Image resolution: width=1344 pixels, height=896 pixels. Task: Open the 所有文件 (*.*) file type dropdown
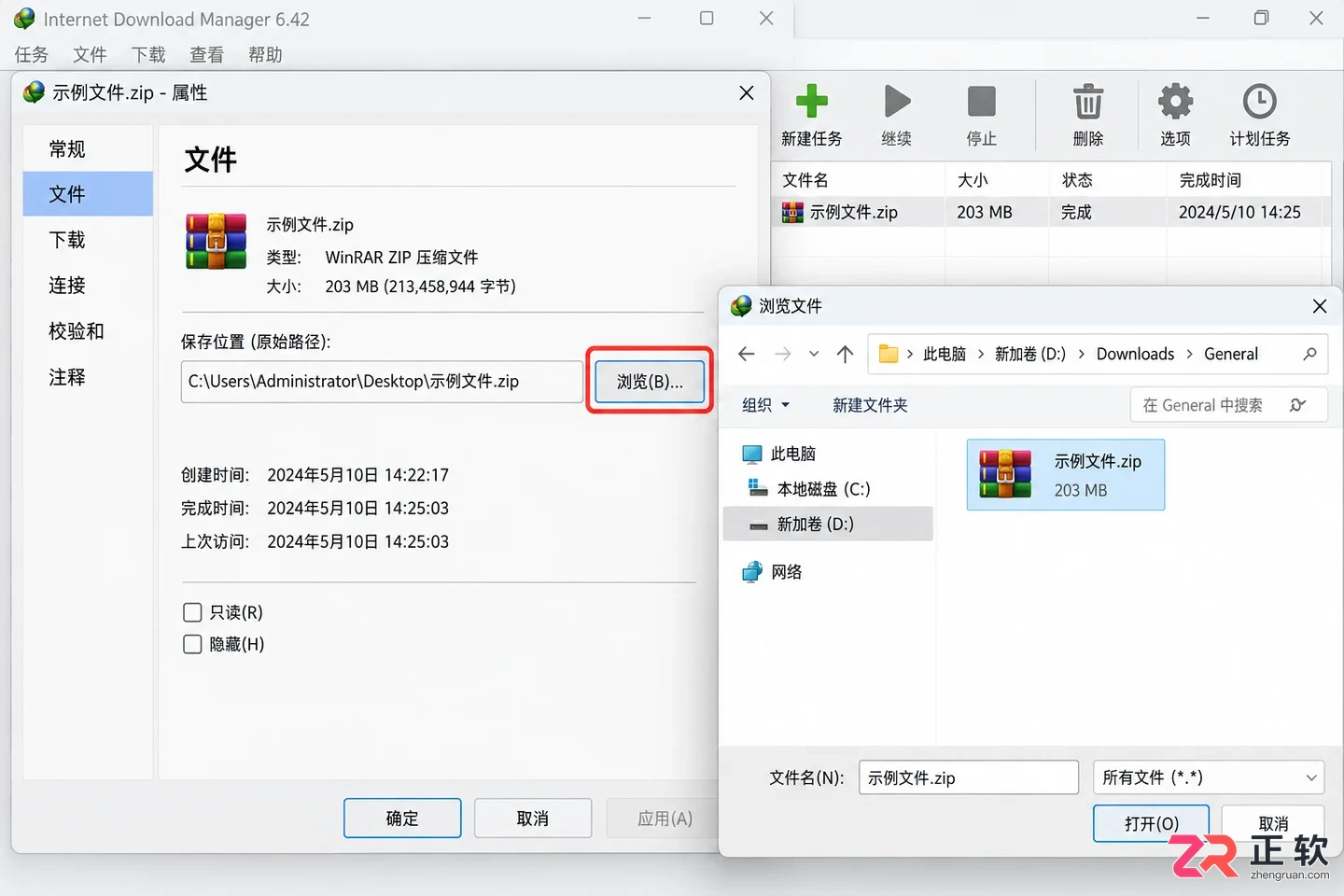pos(1209,777)
